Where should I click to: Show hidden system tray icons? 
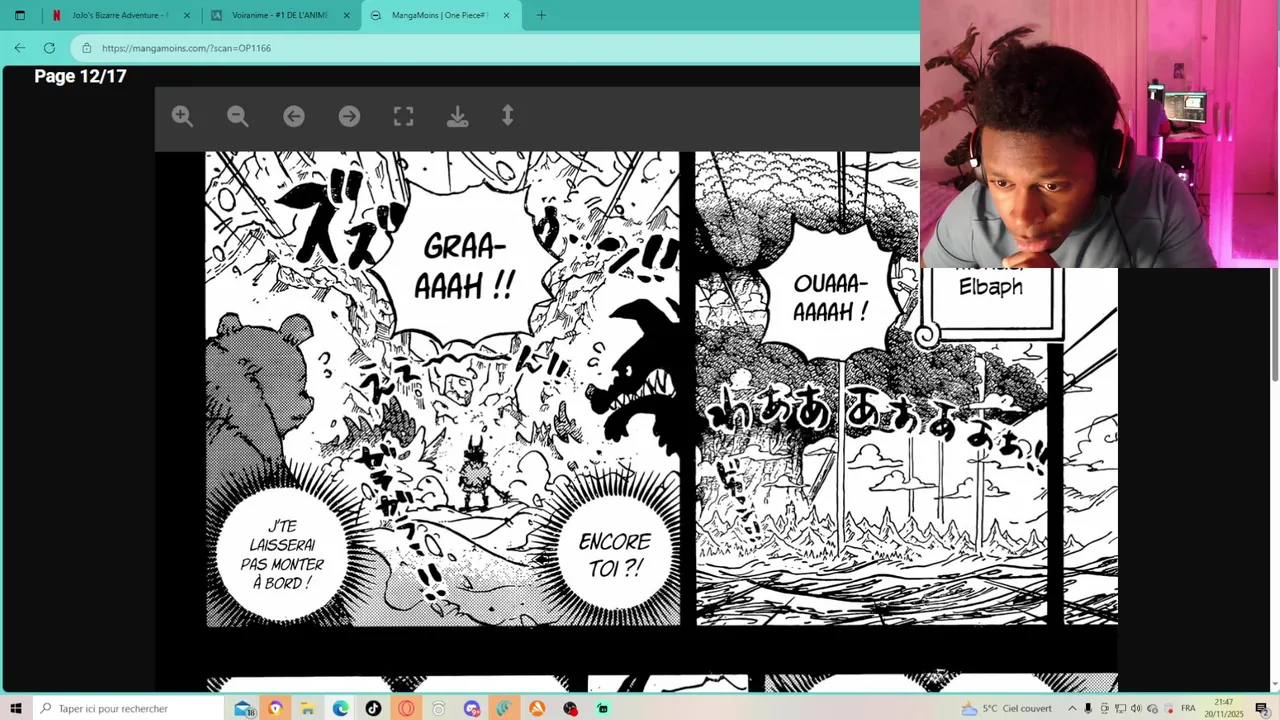tap(1072, 708)
